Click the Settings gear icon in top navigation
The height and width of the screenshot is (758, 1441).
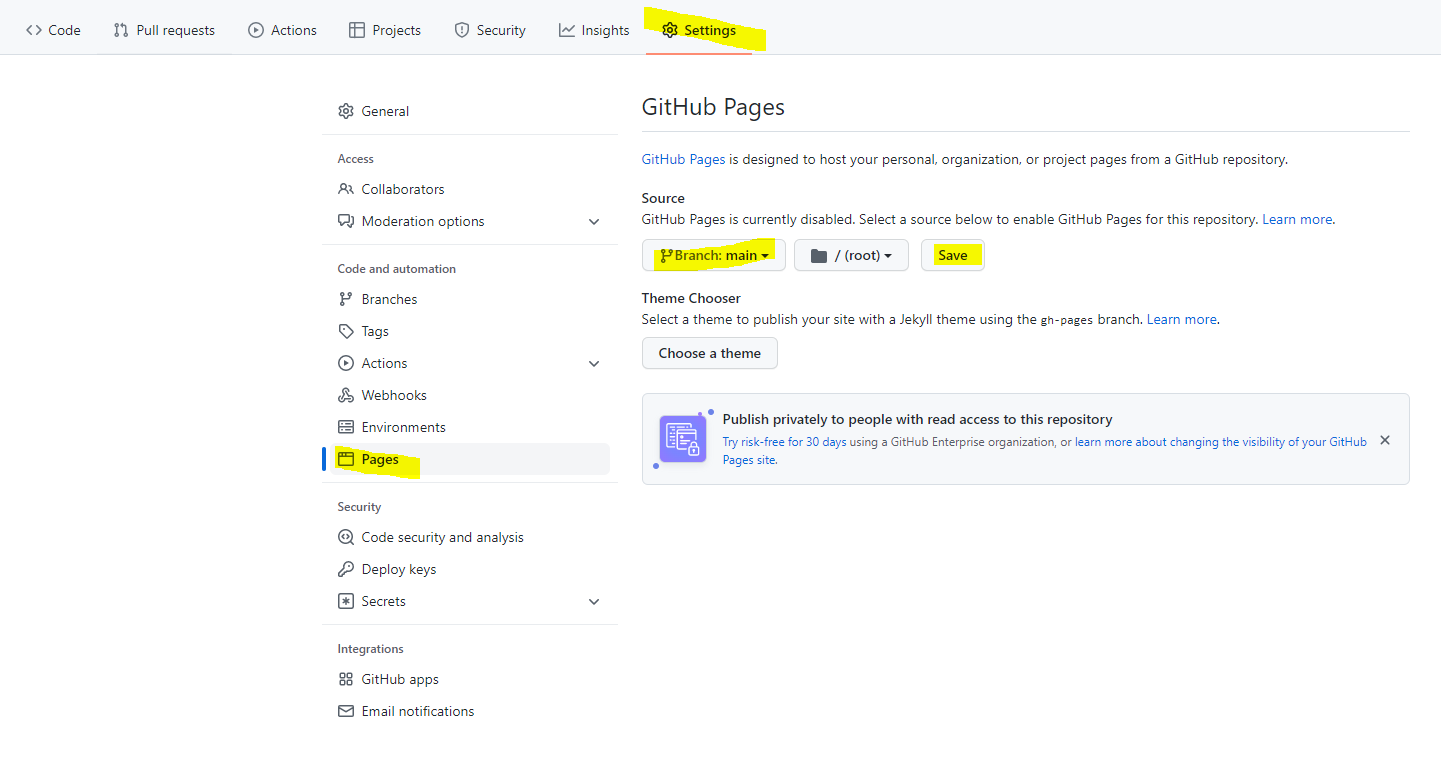[x=670, y=30]
